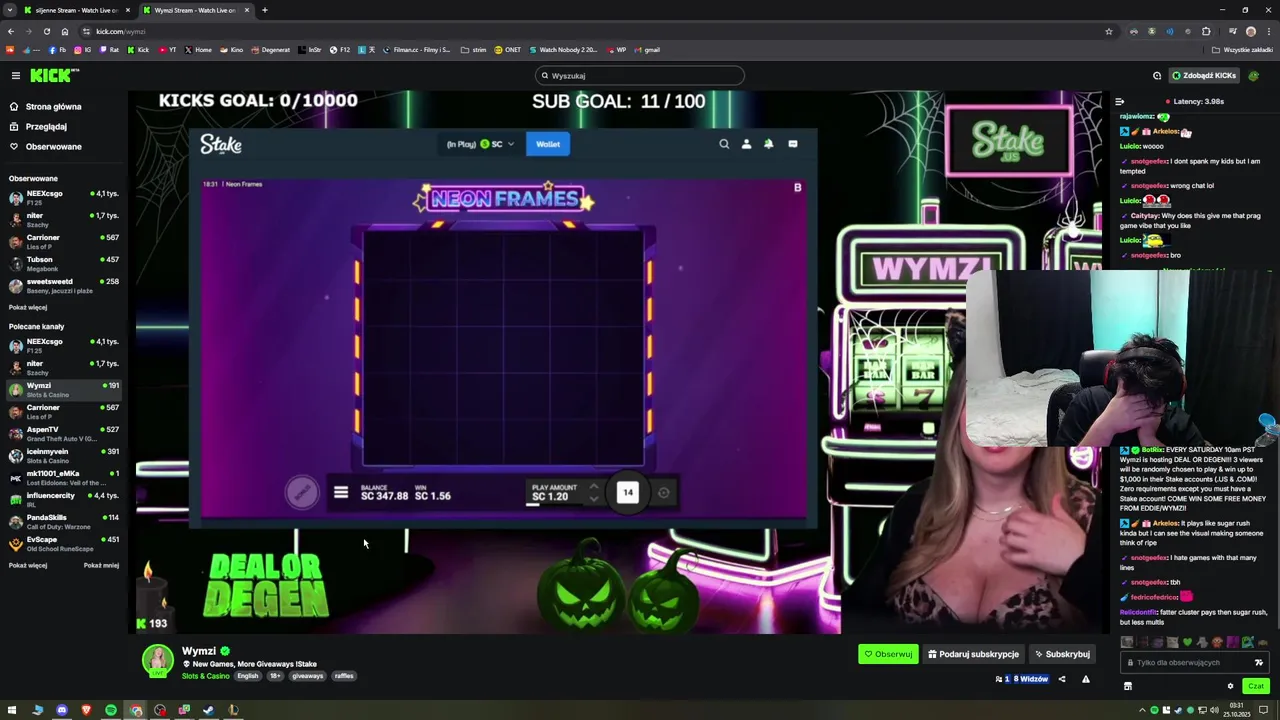Viewport: 1280px width, 720px height.
Task: Open the chat shop icon
Action: click(x=1128, y=686)
